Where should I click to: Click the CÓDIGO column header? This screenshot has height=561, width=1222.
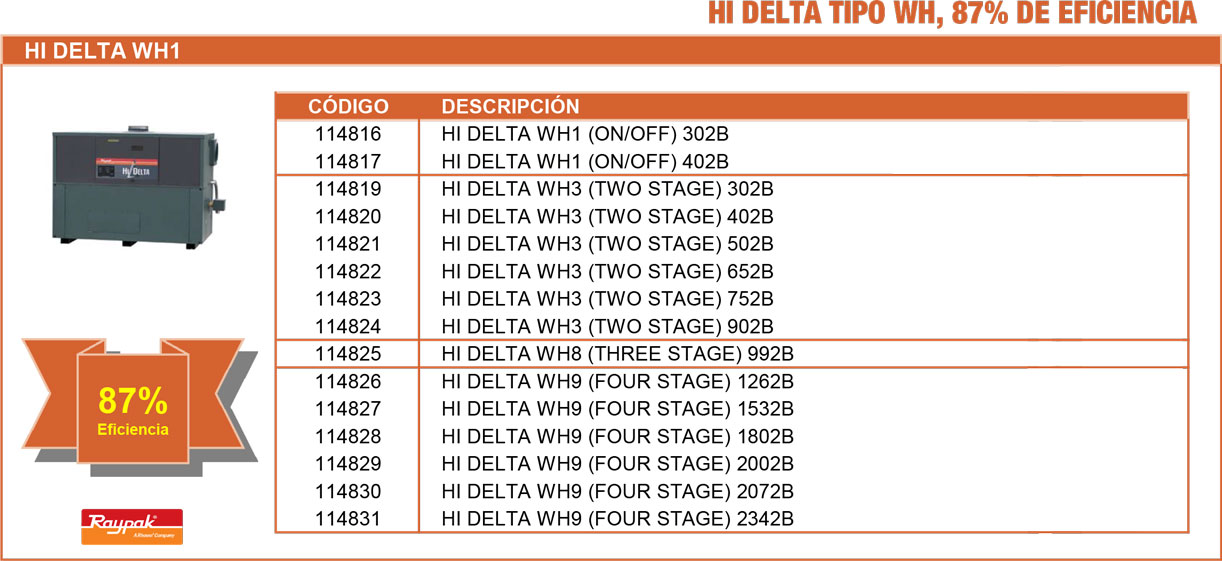tap(348, 107)
